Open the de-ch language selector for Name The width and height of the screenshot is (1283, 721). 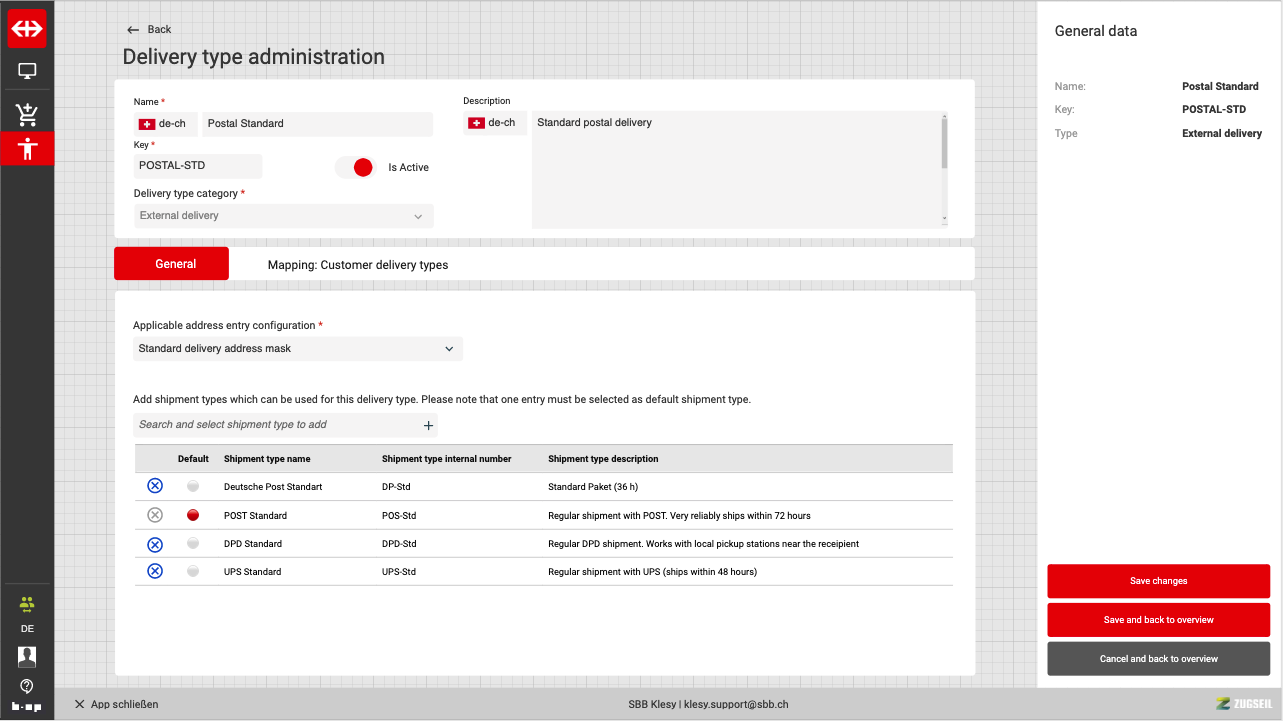(165, 124)
